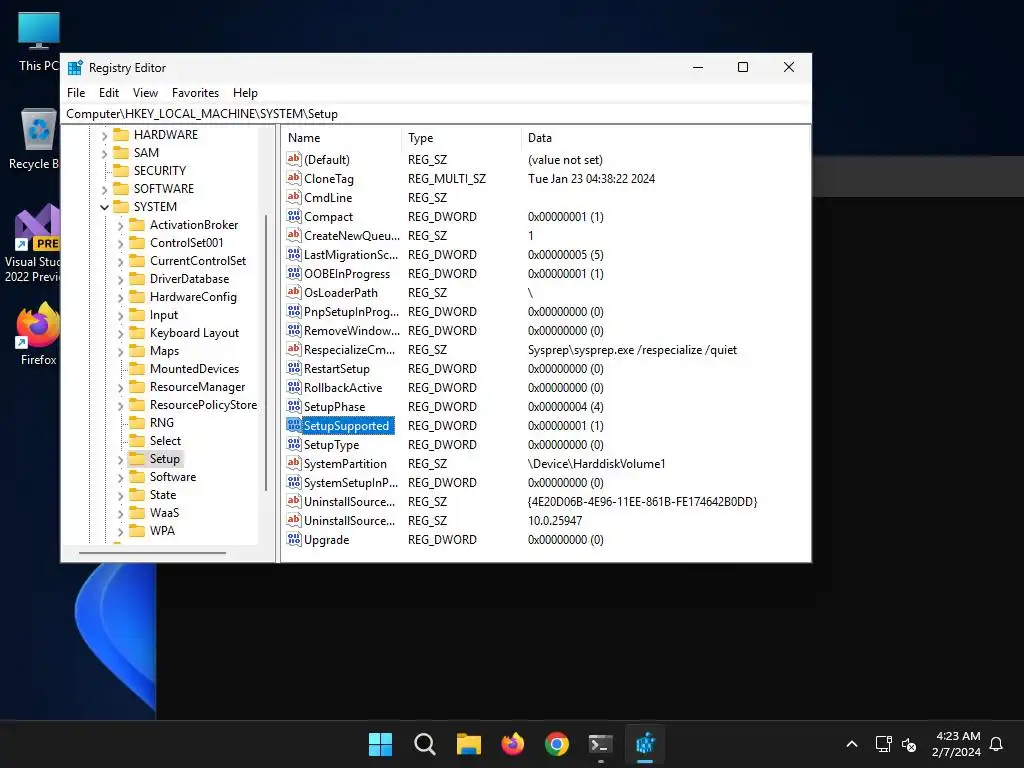Expand the DriverDatabase key
The image size is (1024, 768).
tap(120, 280)
